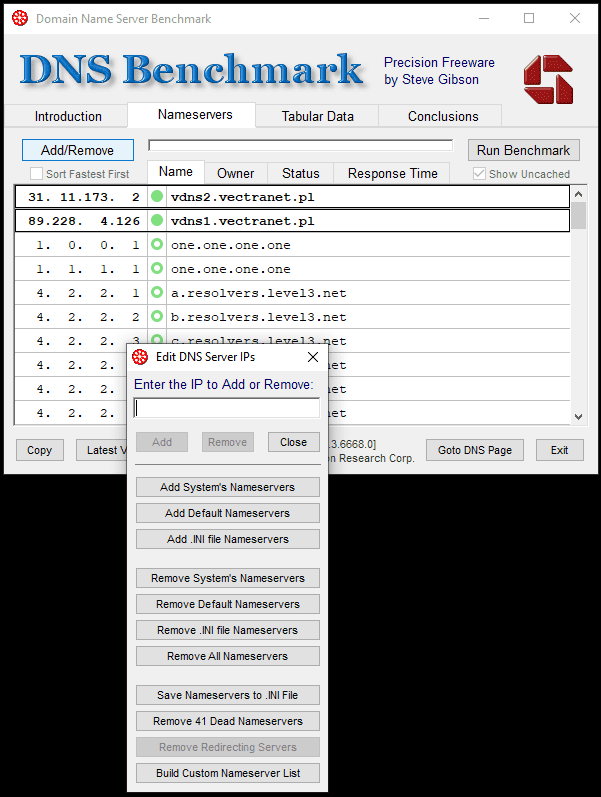This screenshot has width=601, height=797.
Task: Click green status dot for vdns1.vectranet.pl
Action: pos(157,220)
